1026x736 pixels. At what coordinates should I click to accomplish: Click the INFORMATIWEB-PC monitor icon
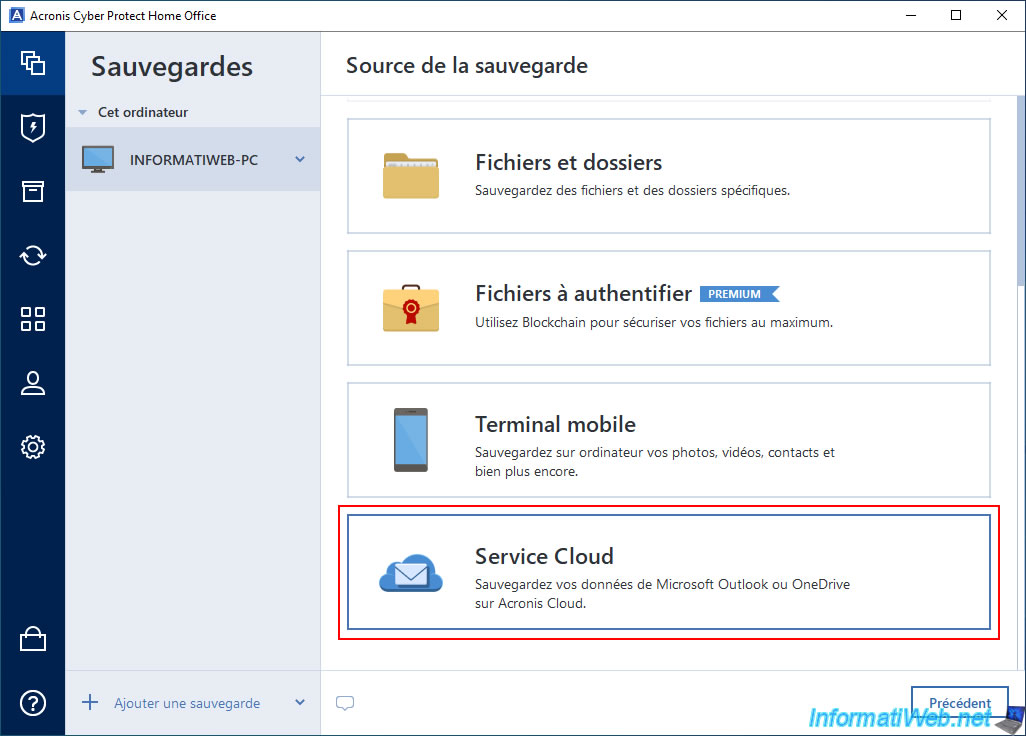[x=98, y=160]
